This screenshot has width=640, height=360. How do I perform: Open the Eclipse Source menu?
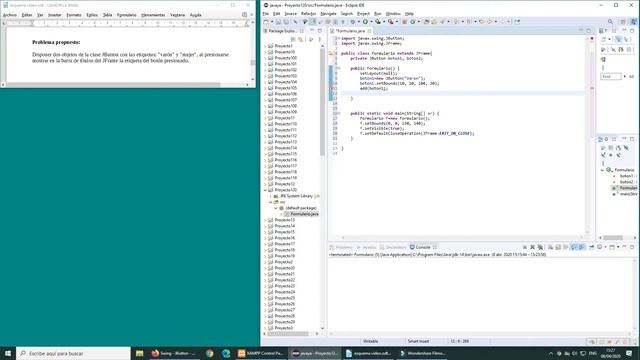(291, 13)
